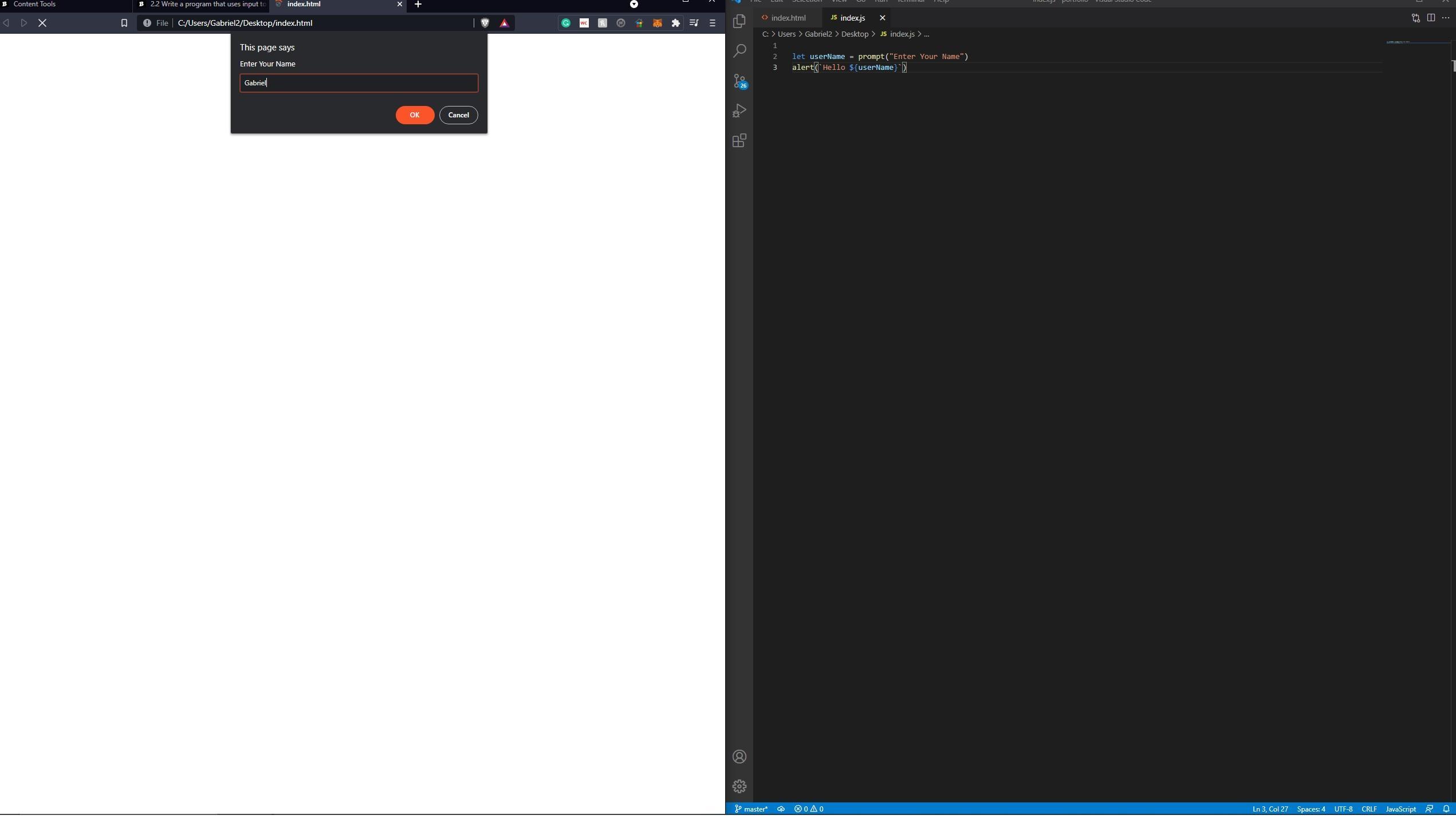Open the Accounts menu icon
Image resolution: width=1456 pixels, height=819 pixels.
pos(739,757)
